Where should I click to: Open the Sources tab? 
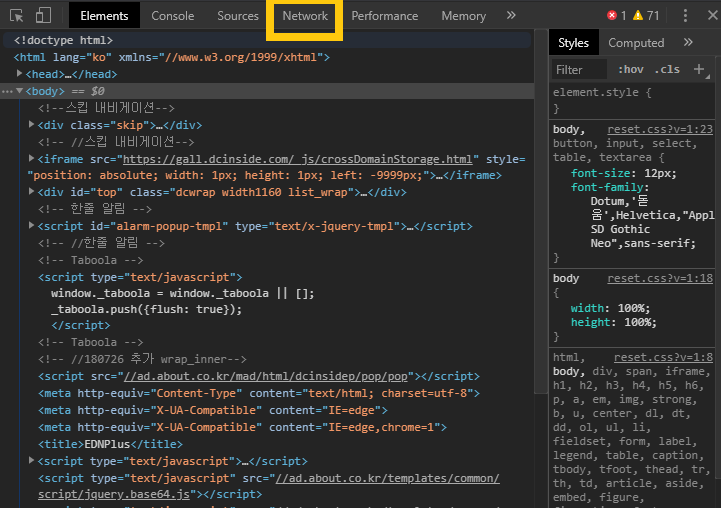[238, 16]
